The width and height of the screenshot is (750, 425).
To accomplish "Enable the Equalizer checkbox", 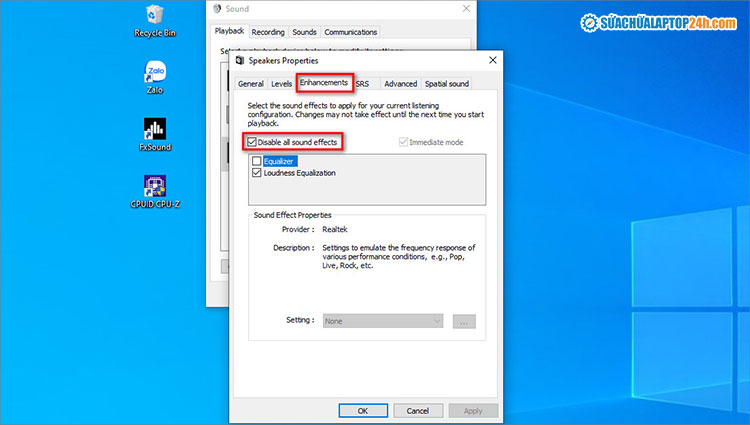I will 257,160.
